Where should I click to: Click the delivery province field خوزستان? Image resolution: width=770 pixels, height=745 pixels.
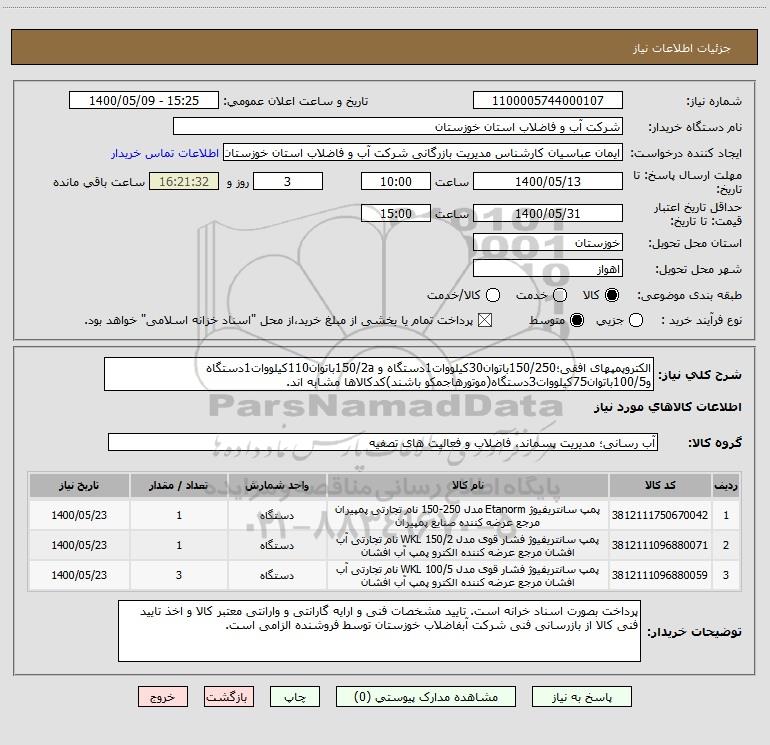(548, 242)
